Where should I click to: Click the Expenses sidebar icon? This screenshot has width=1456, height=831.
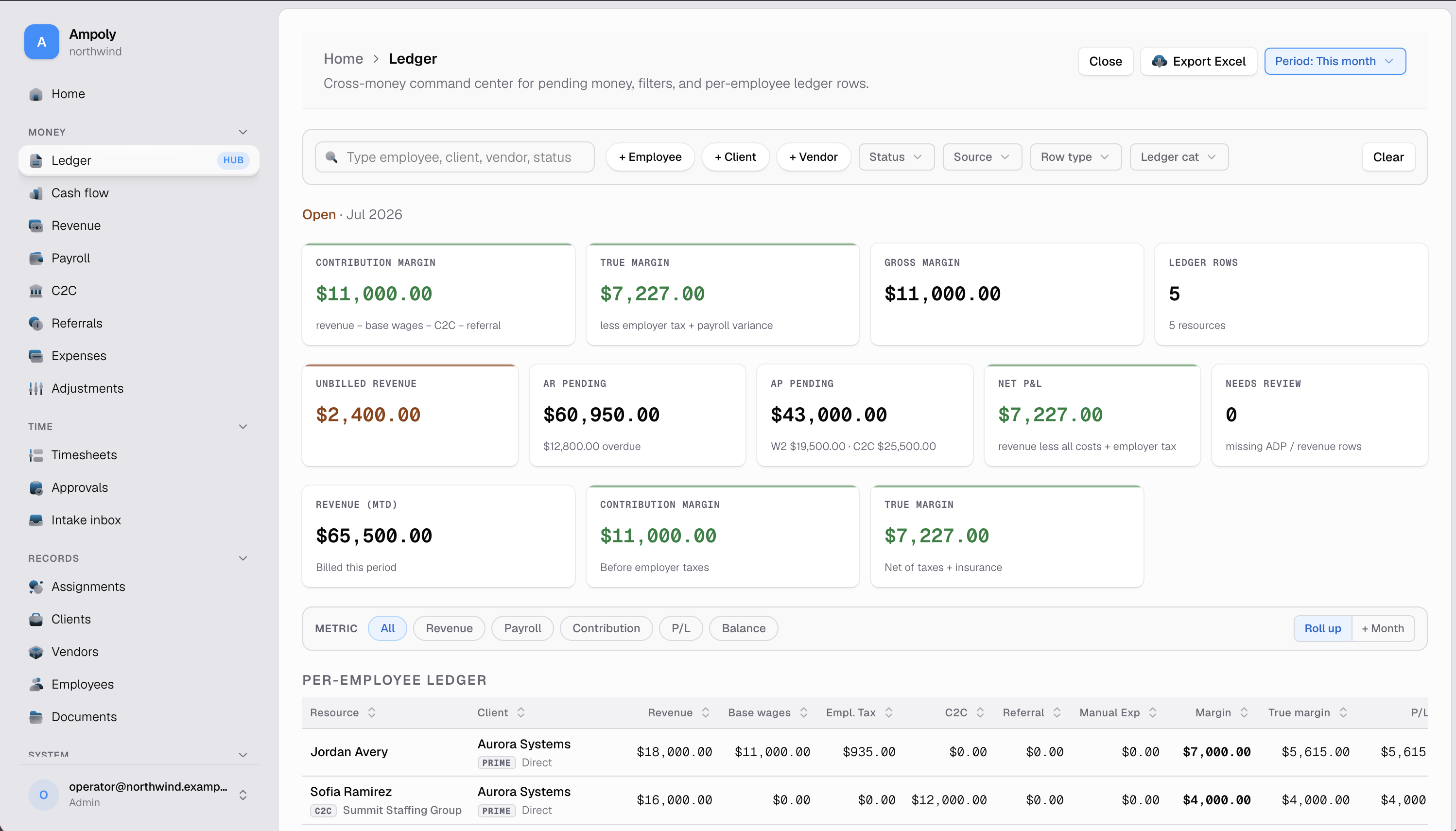[x=36, y=356]
